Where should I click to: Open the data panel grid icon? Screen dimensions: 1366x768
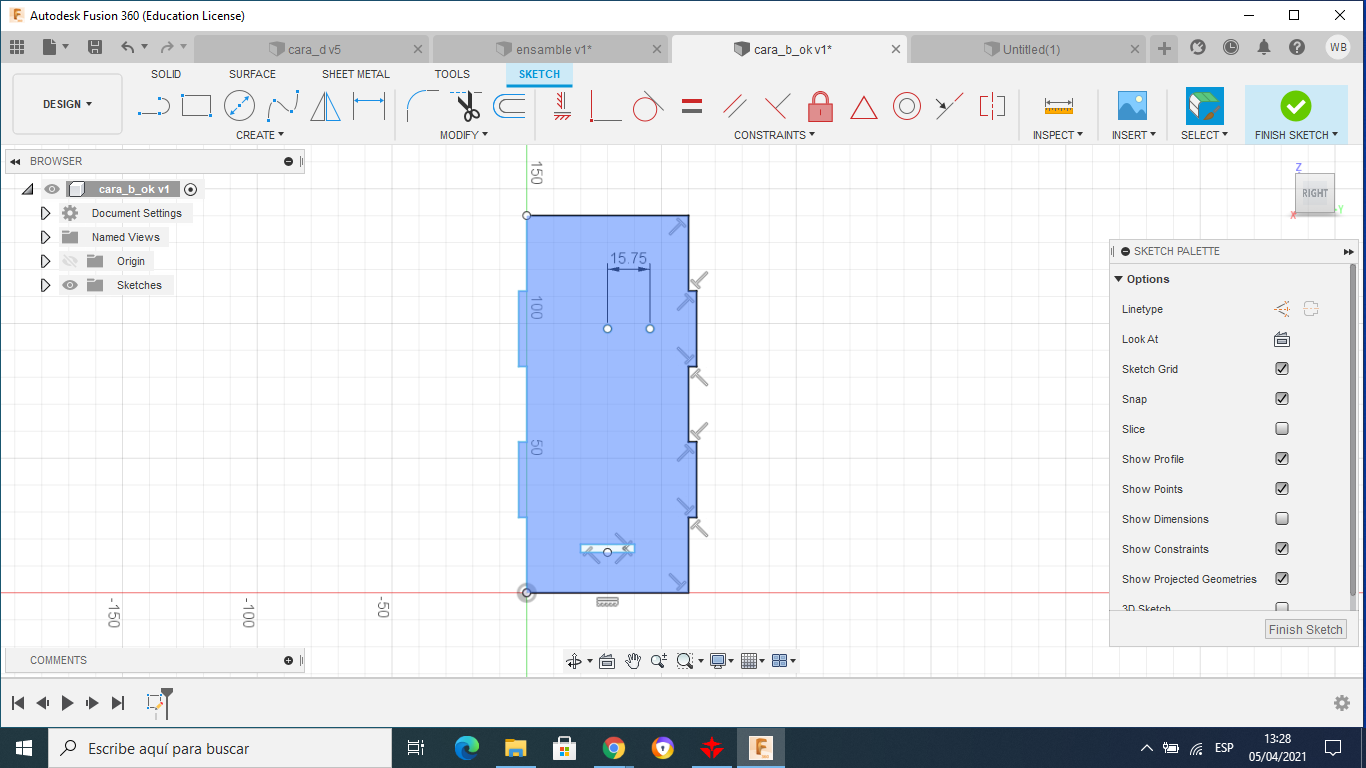coord(16,47)
